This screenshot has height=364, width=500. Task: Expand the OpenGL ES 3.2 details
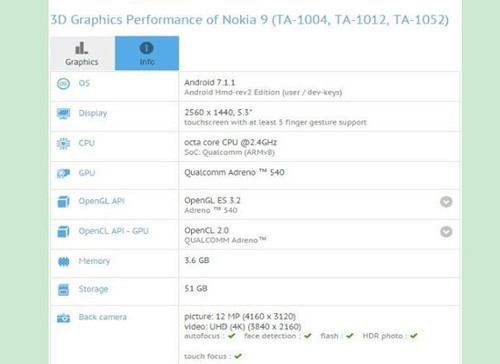click(x=446, y=202)
